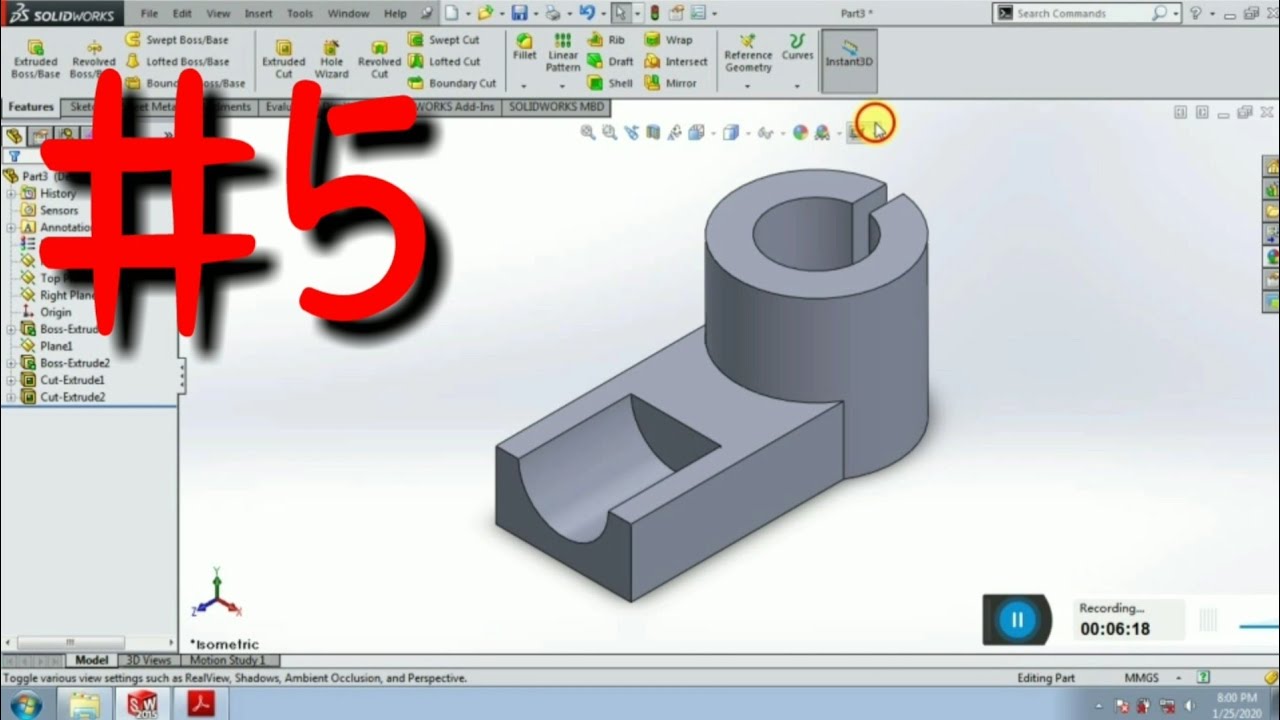This screenshot has height=720, width=1280.
Task: Choose the Lofted Cut tool
Action: [444, 61]
